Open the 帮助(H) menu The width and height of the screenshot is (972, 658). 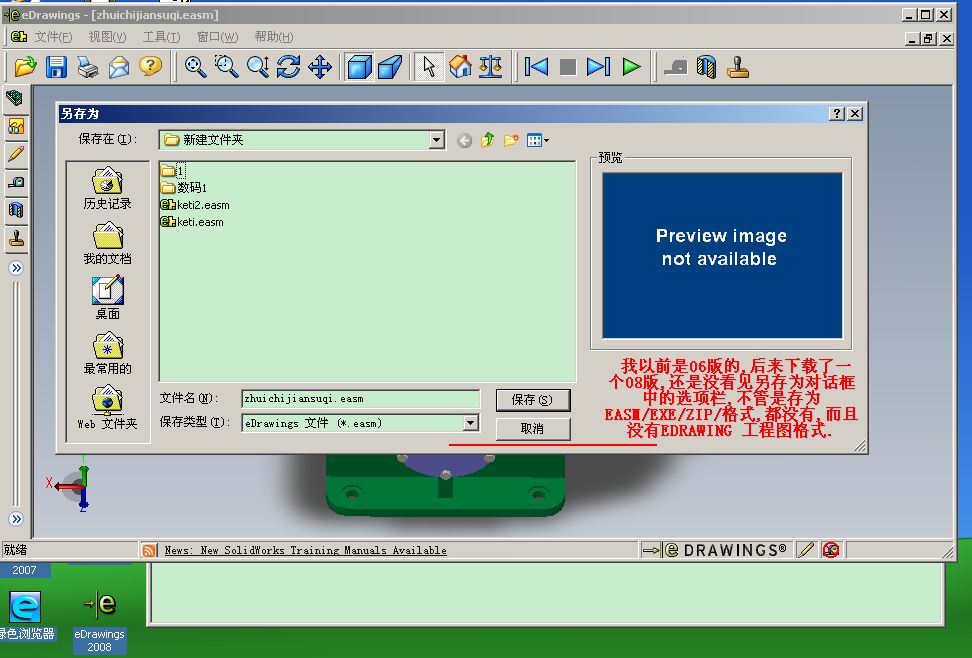click(x=273, y=37)
